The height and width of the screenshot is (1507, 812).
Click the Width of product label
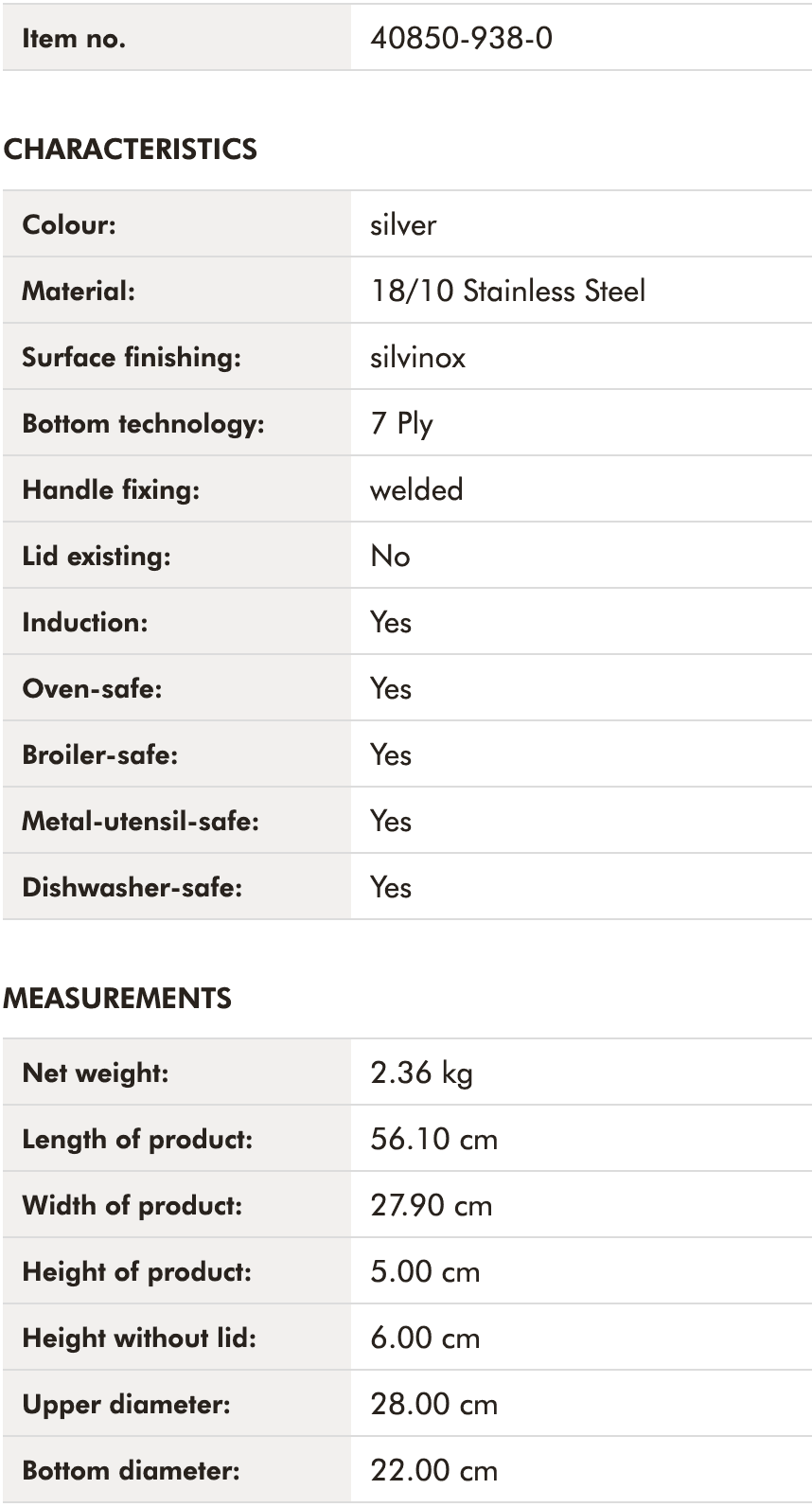pyautogui.click(x=132, y=1205)
